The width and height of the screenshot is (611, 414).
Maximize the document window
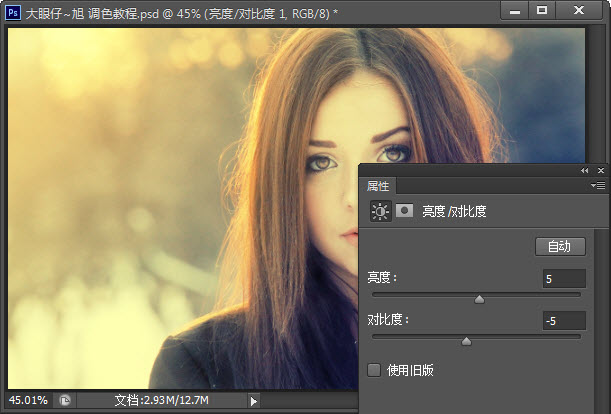point(541,10)
